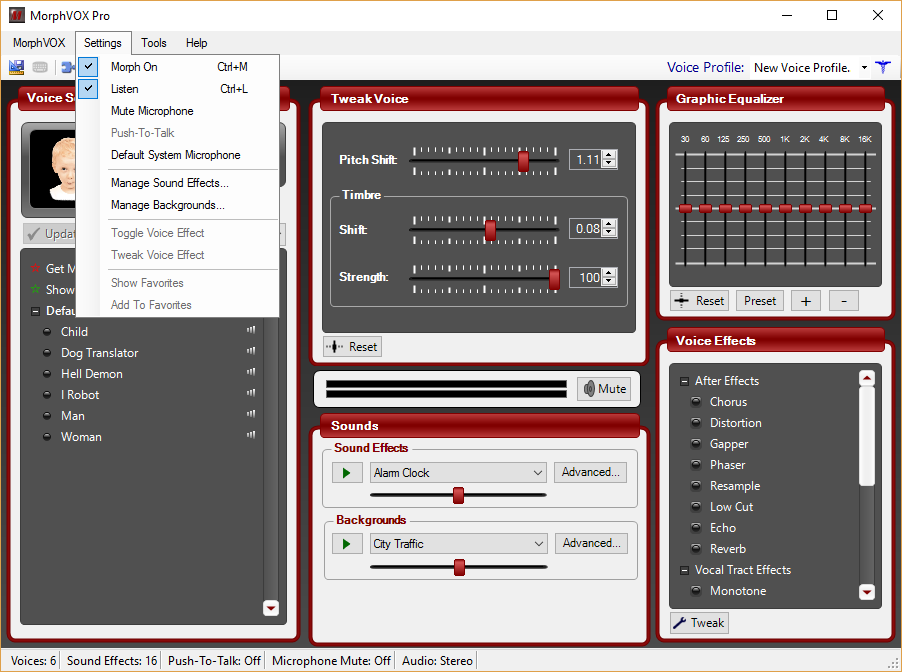The height and width of the screenshot is (672, 902).
Task: Collapse the After Effects tree group
Action: click(x=684, y=381)
